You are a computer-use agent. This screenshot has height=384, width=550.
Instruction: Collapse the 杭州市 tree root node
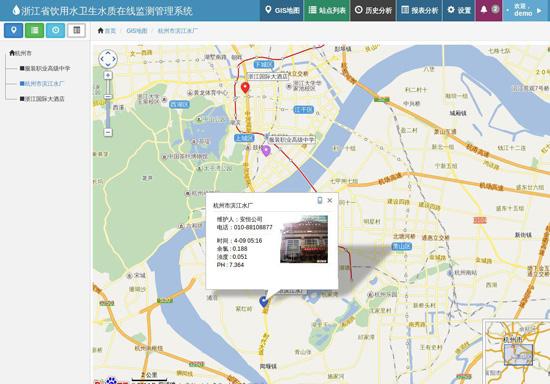click(x=20, y=53)
